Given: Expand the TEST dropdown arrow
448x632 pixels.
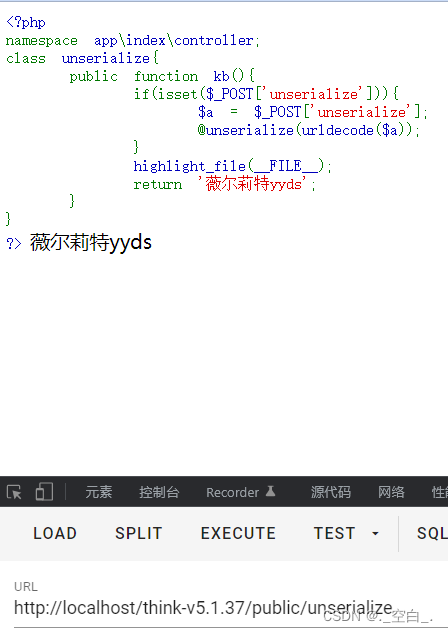Looking at the screenshot, I should [375, 534].
